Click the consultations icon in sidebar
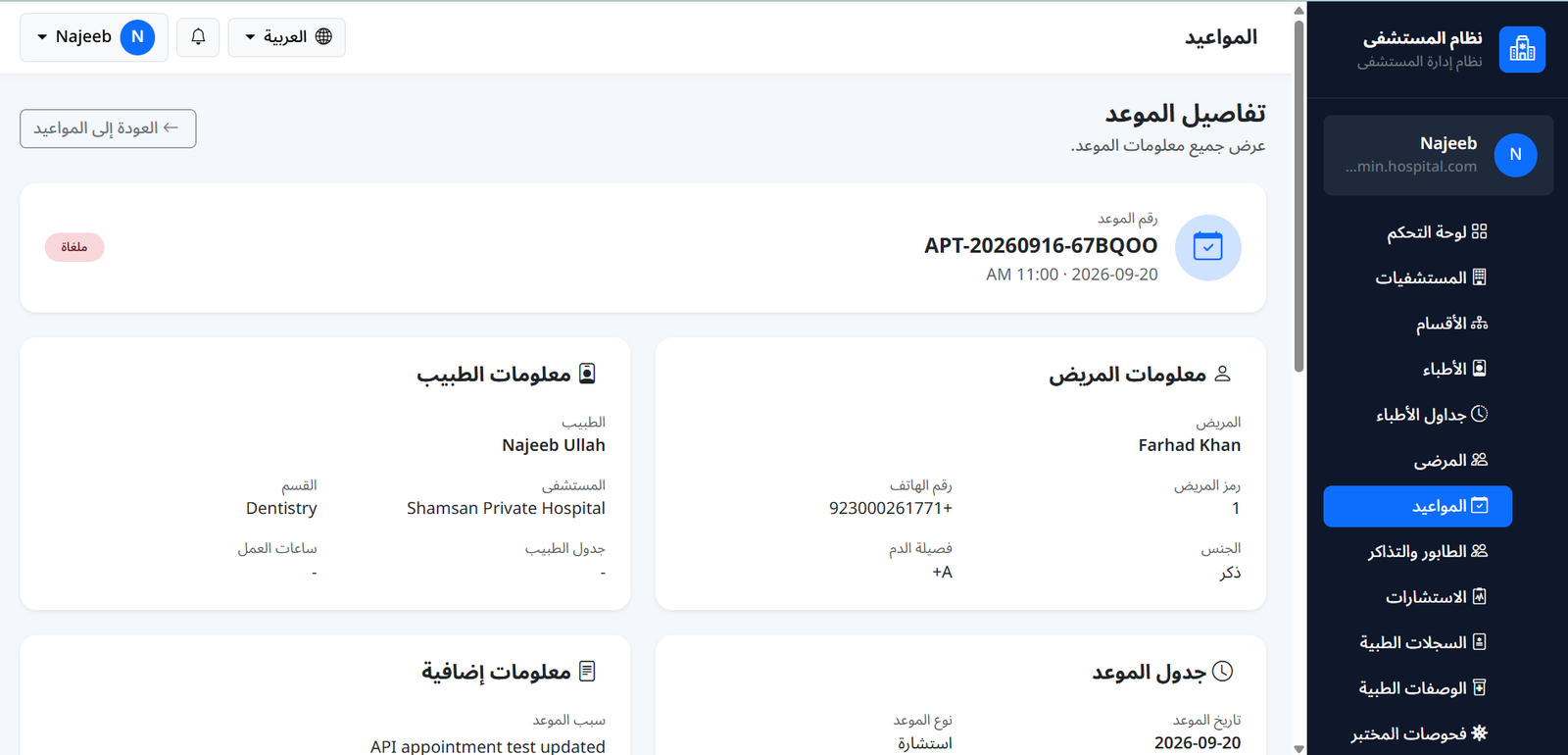Image resolution: width=1568 pixels, height=755 pixels. [1479, 596]
